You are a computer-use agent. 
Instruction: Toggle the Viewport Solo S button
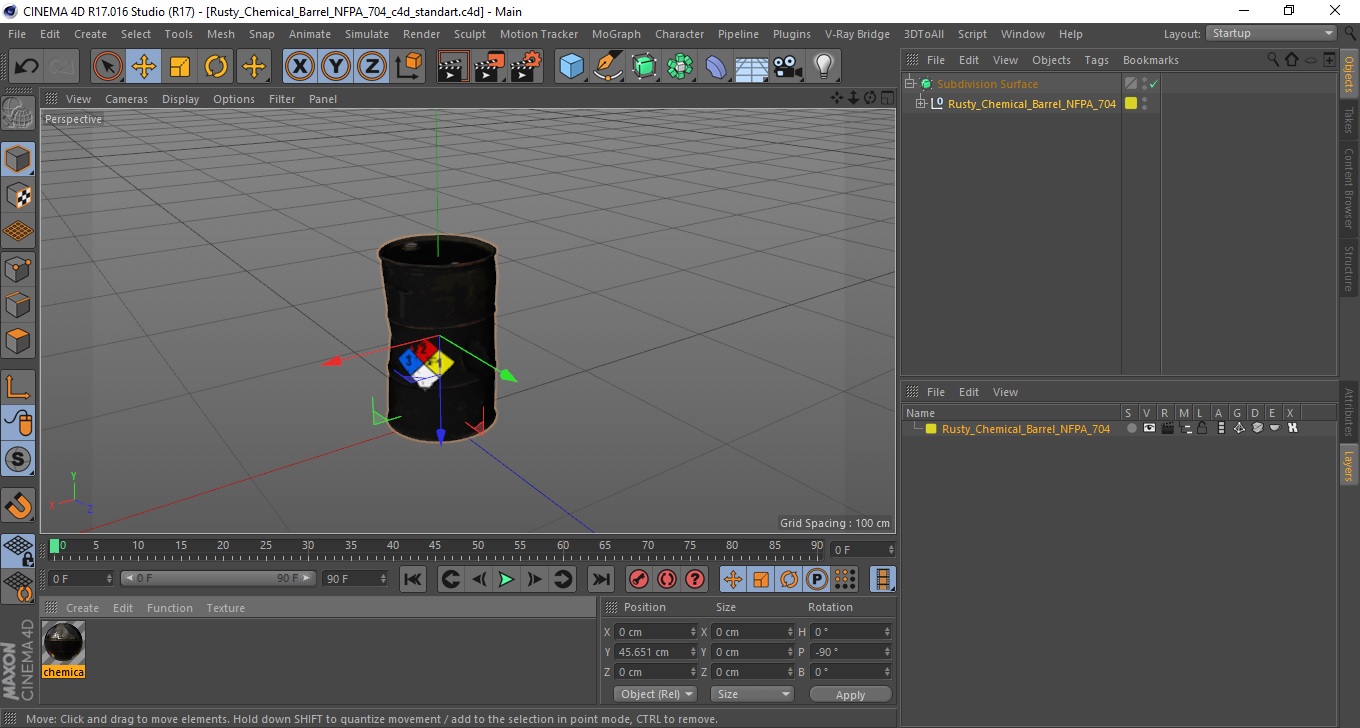click(18, 459)
